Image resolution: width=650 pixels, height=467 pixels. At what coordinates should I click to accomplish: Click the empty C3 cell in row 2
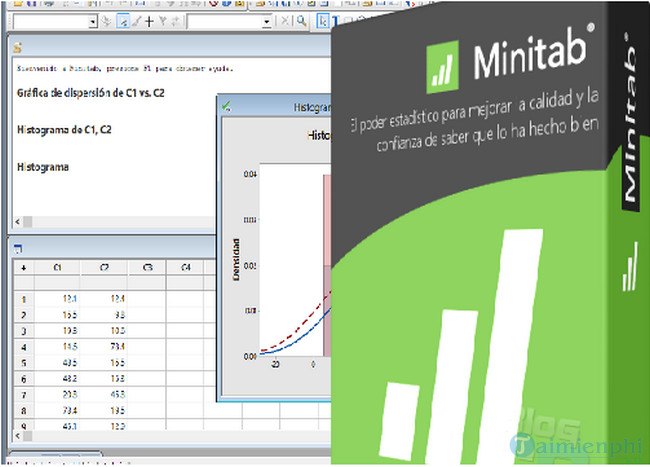coord(147,315)
